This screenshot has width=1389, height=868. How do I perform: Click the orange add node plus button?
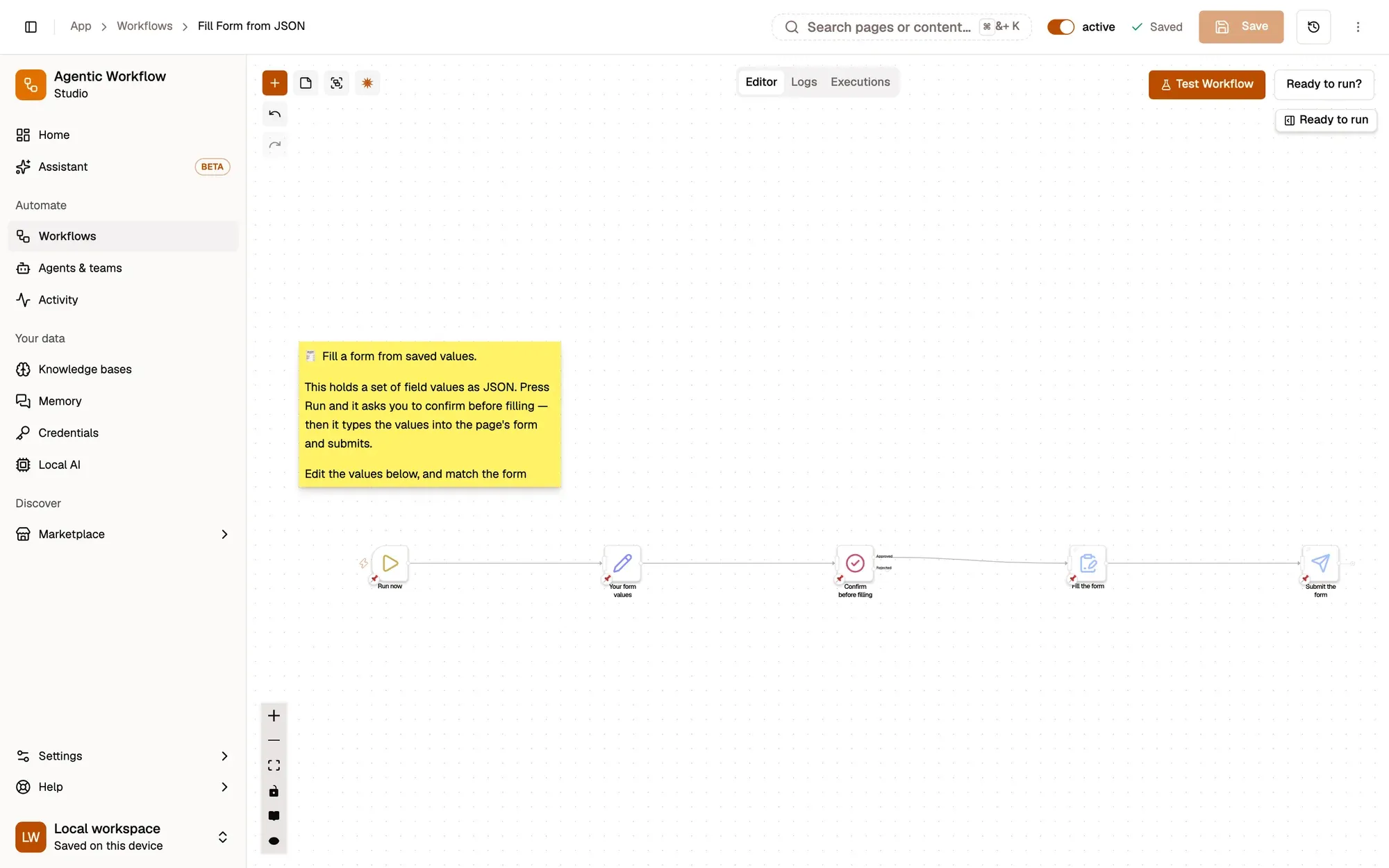[x=274, y=83]
